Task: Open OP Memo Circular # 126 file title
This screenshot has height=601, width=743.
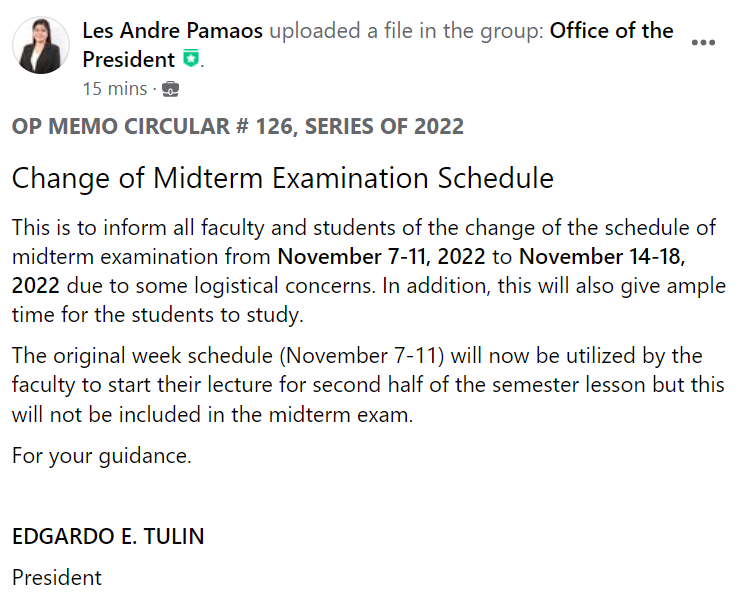Action: pyautogui.click(x=238, y=126)
